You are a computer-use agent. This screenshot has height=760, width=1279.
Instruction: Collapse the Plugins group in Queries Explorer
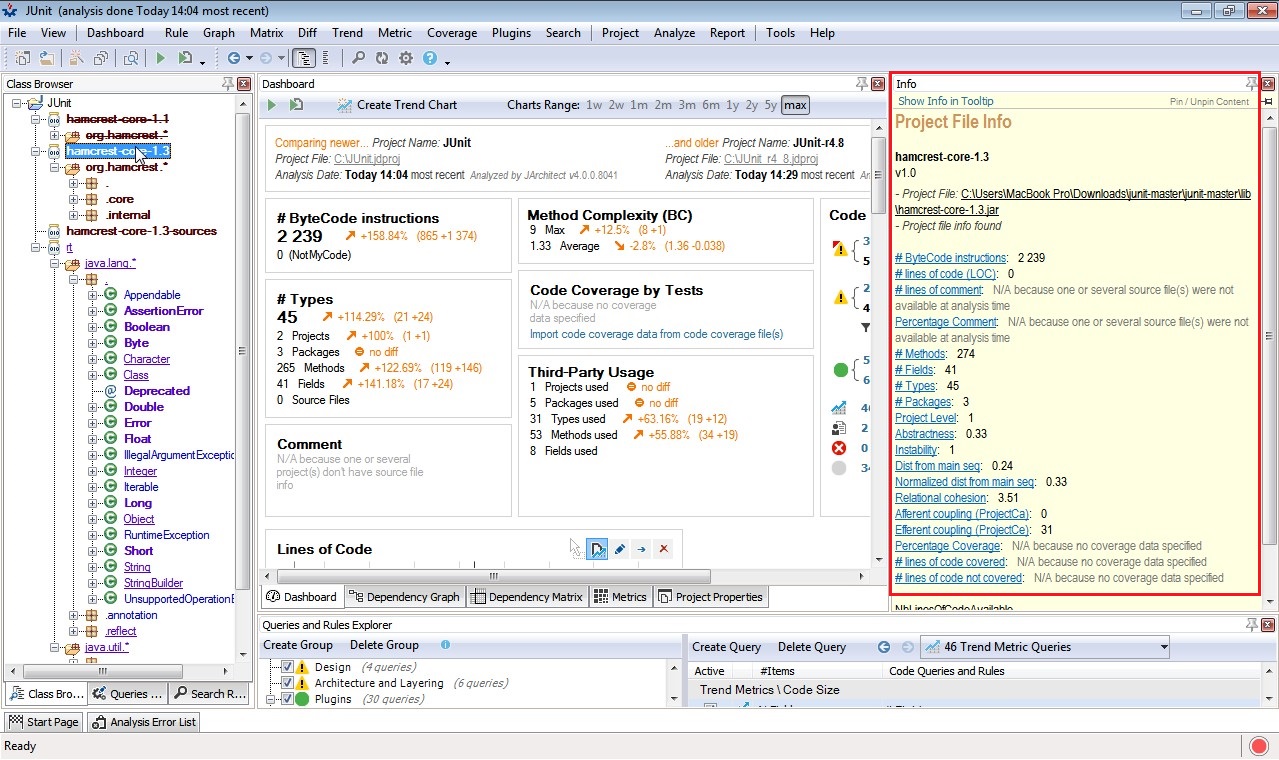click(x=269, y=699)
